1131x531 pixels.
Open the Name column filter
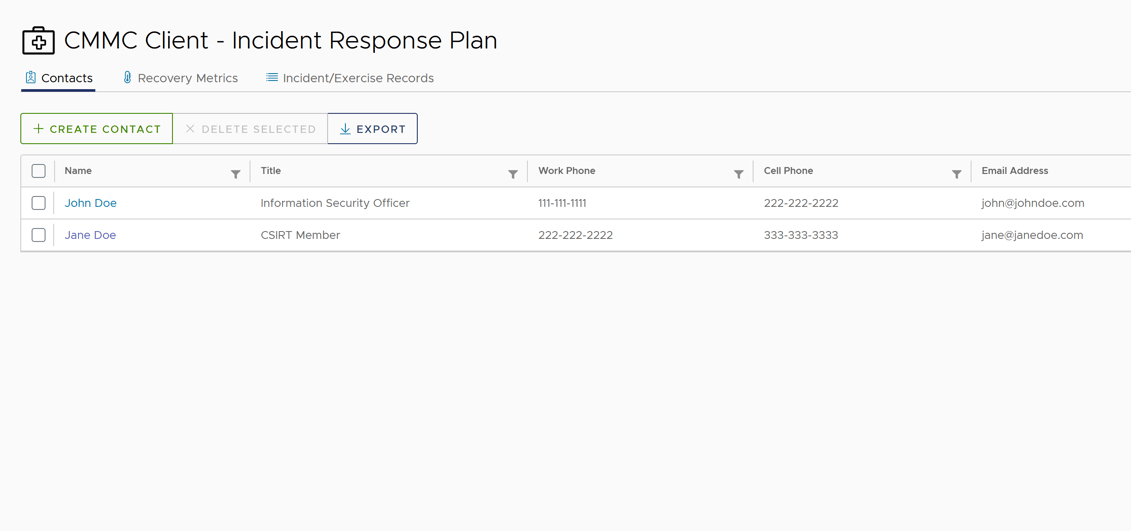click(236, 174)
